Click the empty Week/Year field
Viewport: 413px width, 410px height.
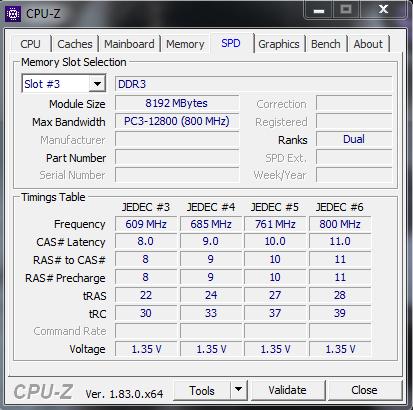(x=354, y=175)
